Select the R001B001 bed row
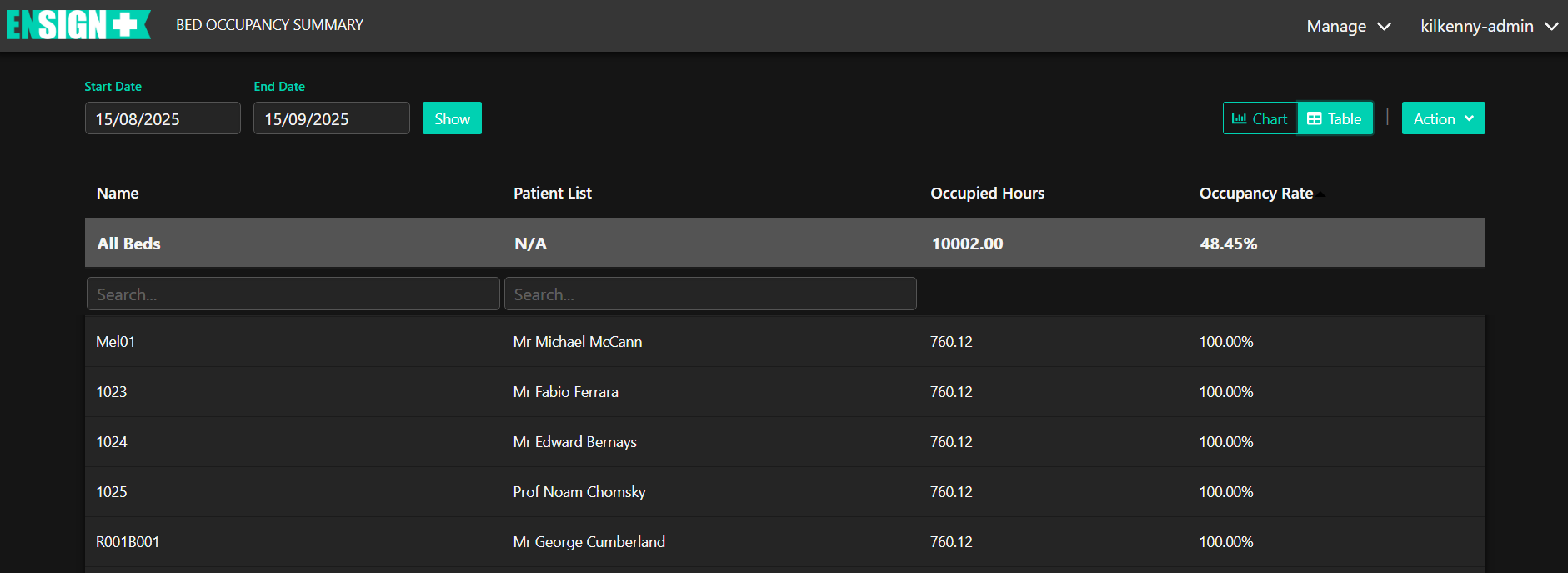1568x573 pixels. (128, 542)
